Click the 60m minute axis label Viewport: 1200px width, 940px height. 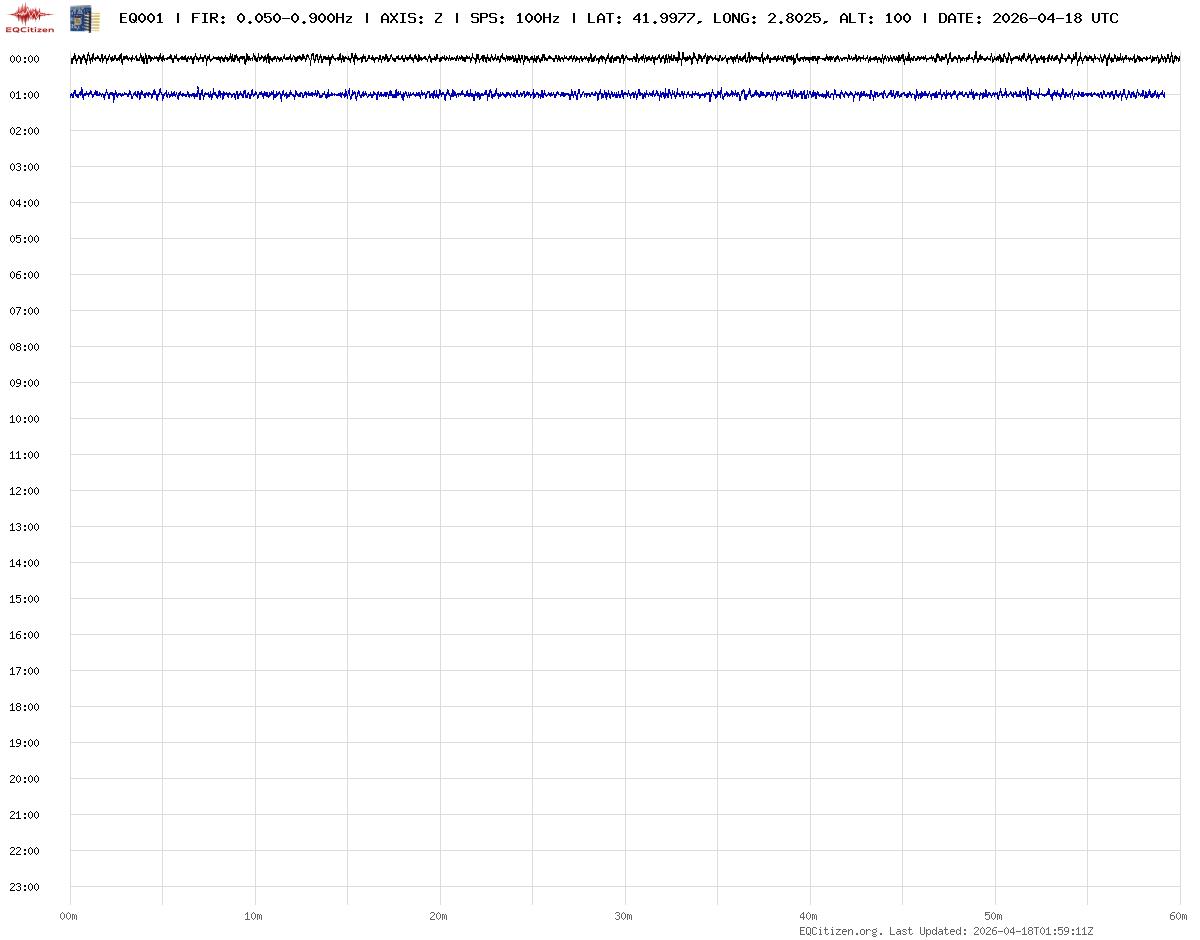coord(1179,916)
